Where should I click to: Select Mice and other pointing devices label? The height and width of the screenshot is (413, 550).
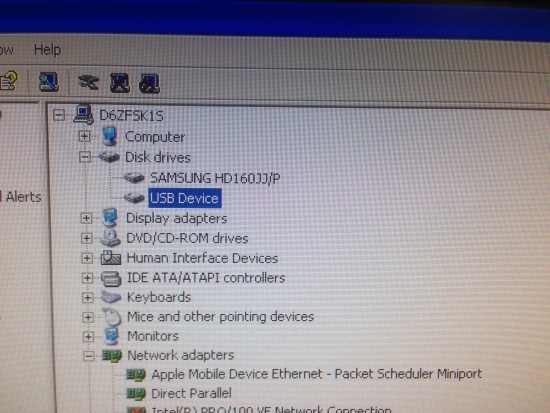point(221,317)
